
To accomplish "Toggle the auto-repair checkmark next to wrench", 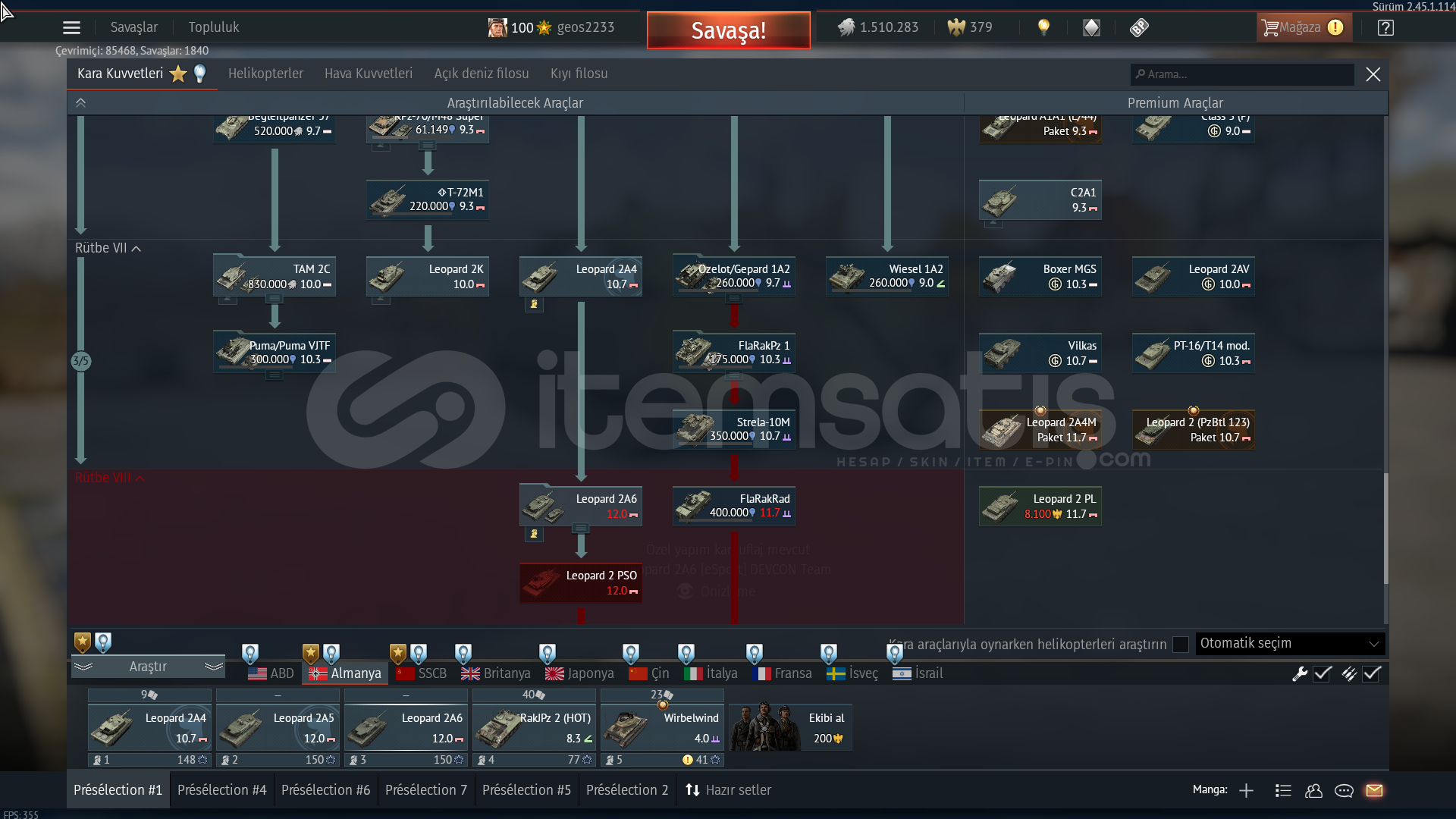I will click(1323, 673).
